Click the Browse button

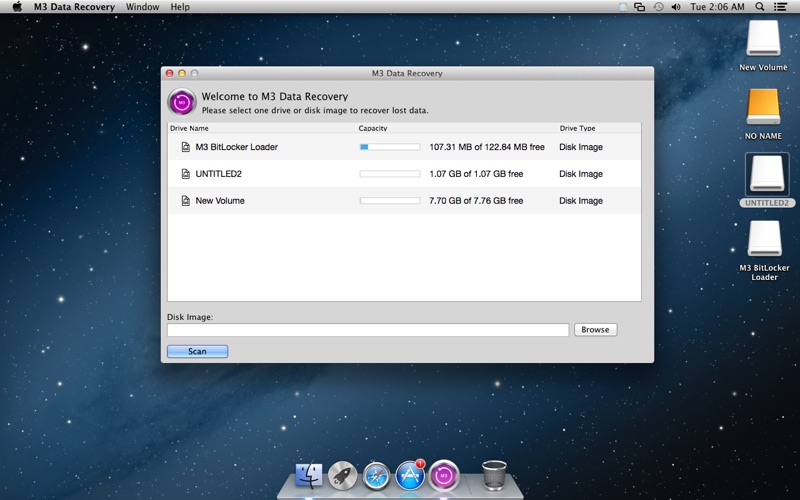595,330
